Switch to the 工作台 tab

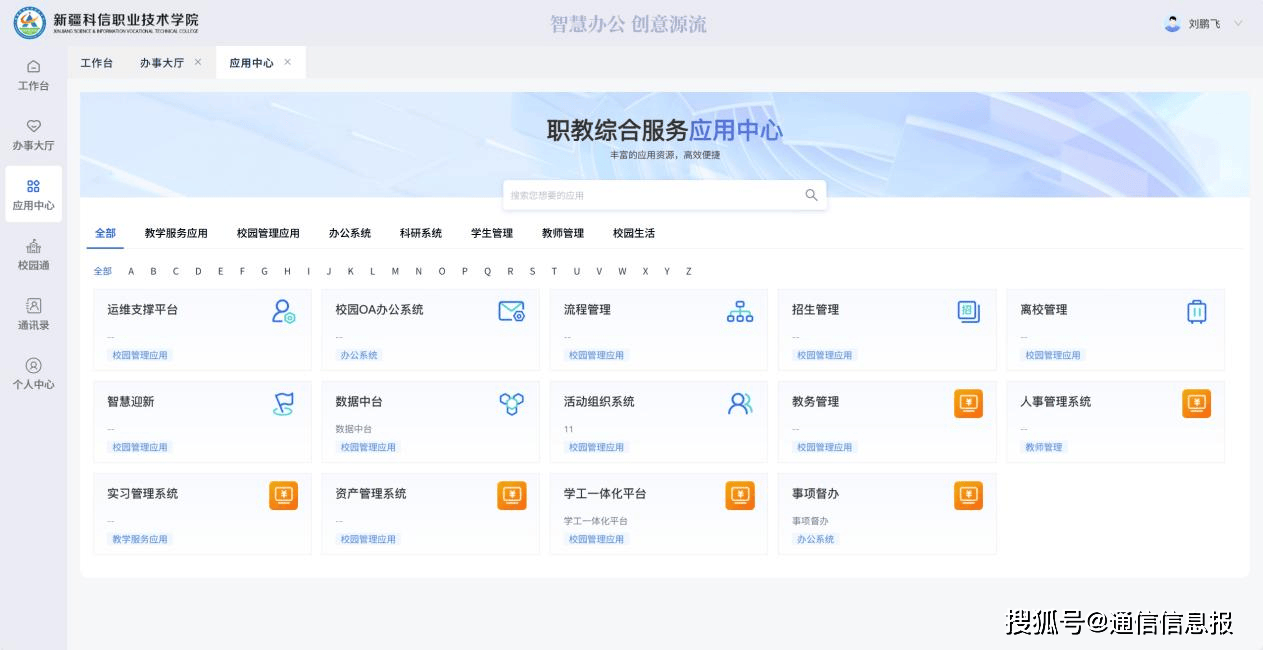[x=97, y=63]
